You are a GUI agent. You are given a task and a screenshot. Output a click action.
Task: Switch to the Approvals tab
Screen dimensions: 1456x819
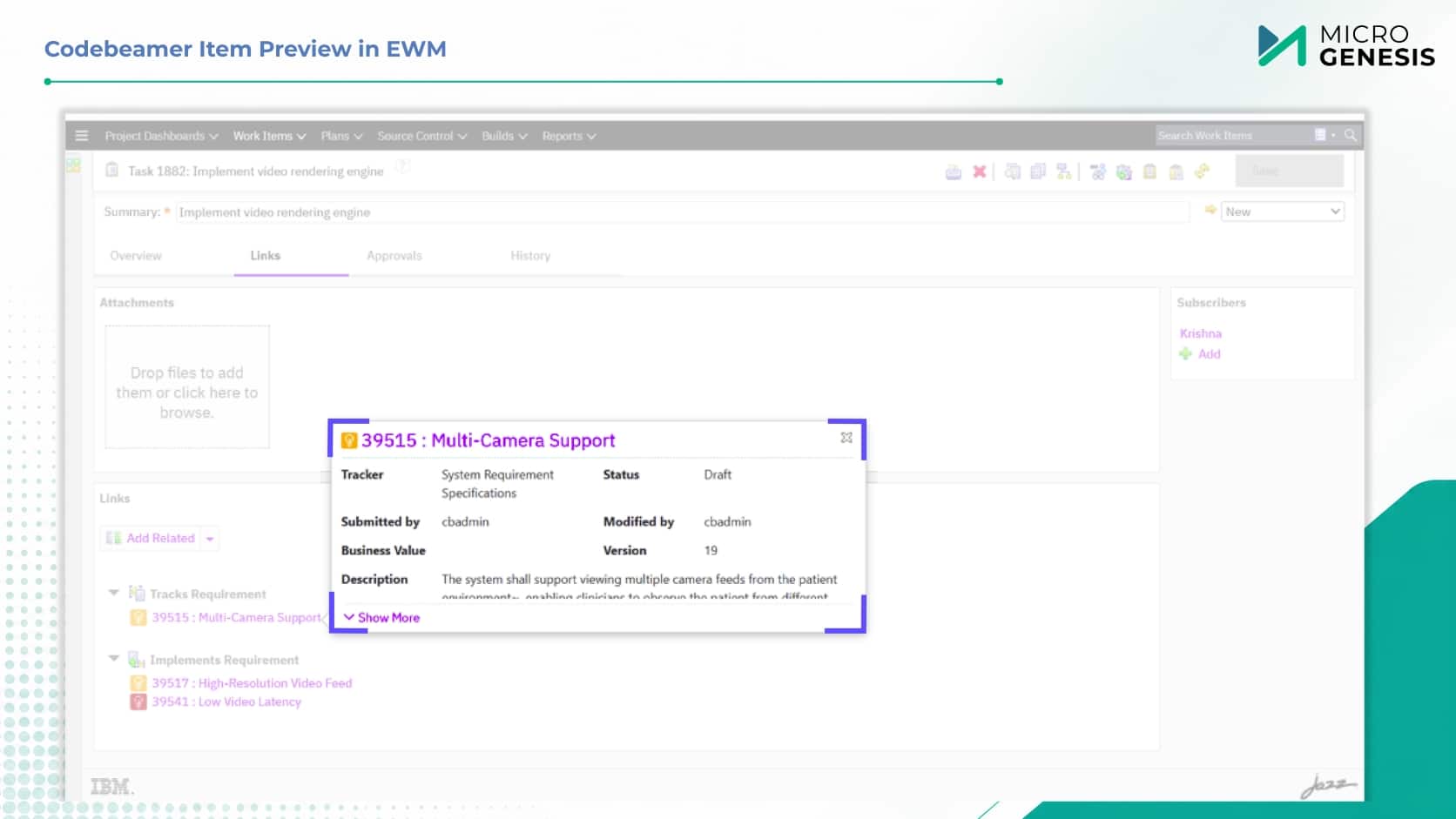394,256
